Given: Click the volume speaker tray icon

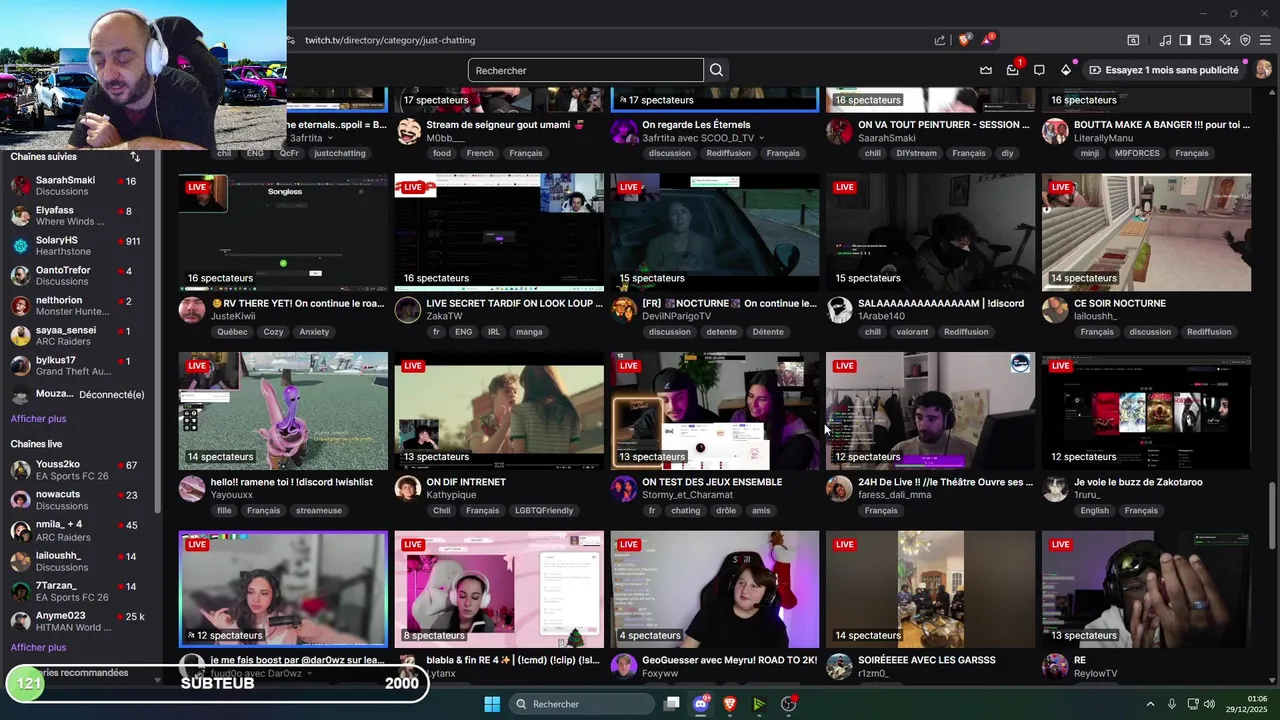Looking at the screenshot, I should [x=1210, y=704].
